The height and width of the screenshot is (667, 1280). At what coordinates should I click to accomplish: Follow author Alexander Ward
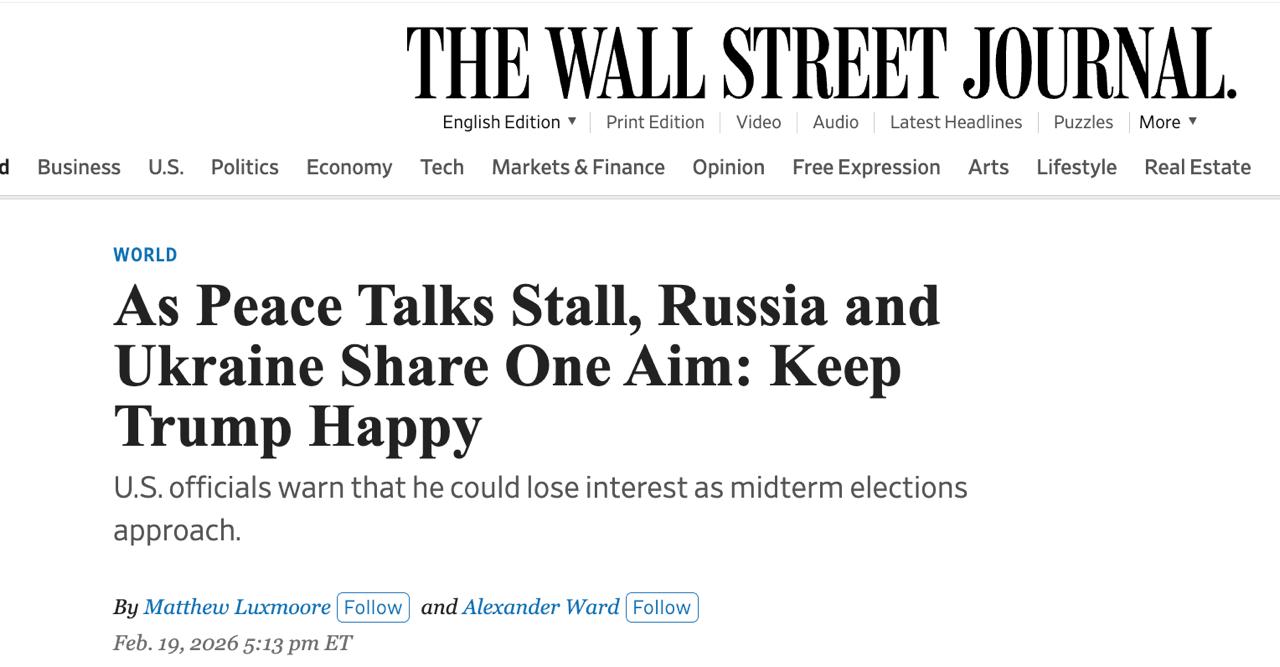(662, 607)
